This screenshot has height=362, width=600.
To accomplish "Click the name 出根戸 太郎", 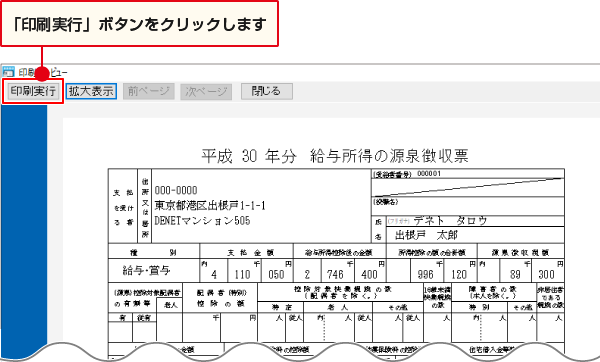I will click(426, 235).
